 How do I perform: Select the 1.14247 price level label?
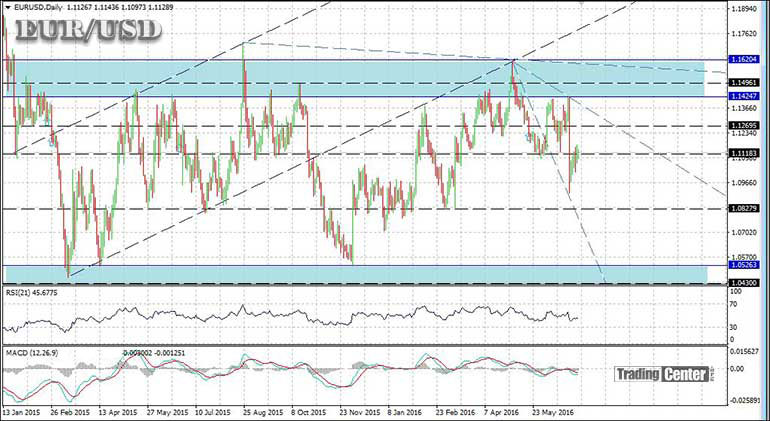click(744, 96)
